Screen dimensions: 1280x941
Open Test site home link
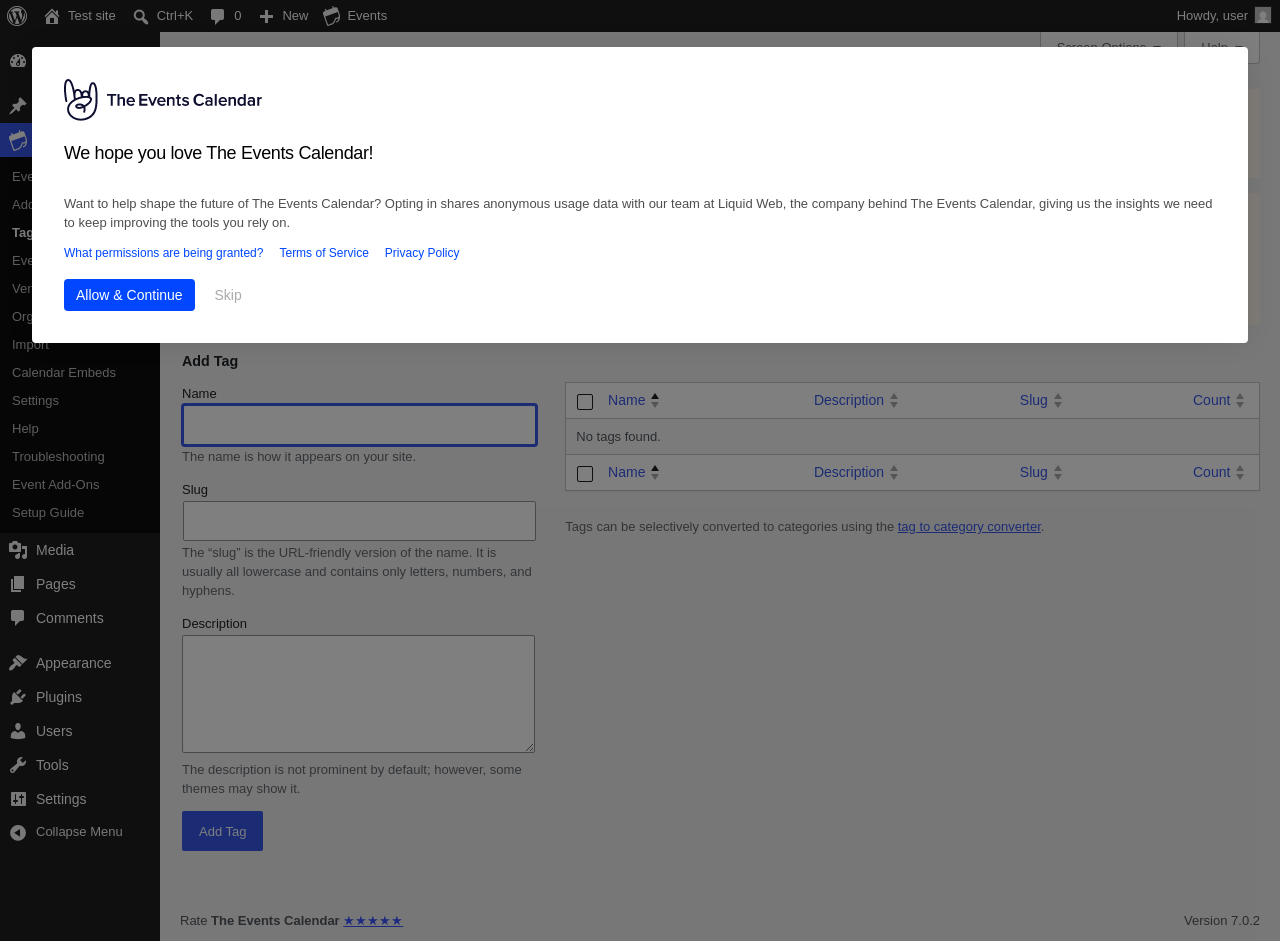pos(80,16)
